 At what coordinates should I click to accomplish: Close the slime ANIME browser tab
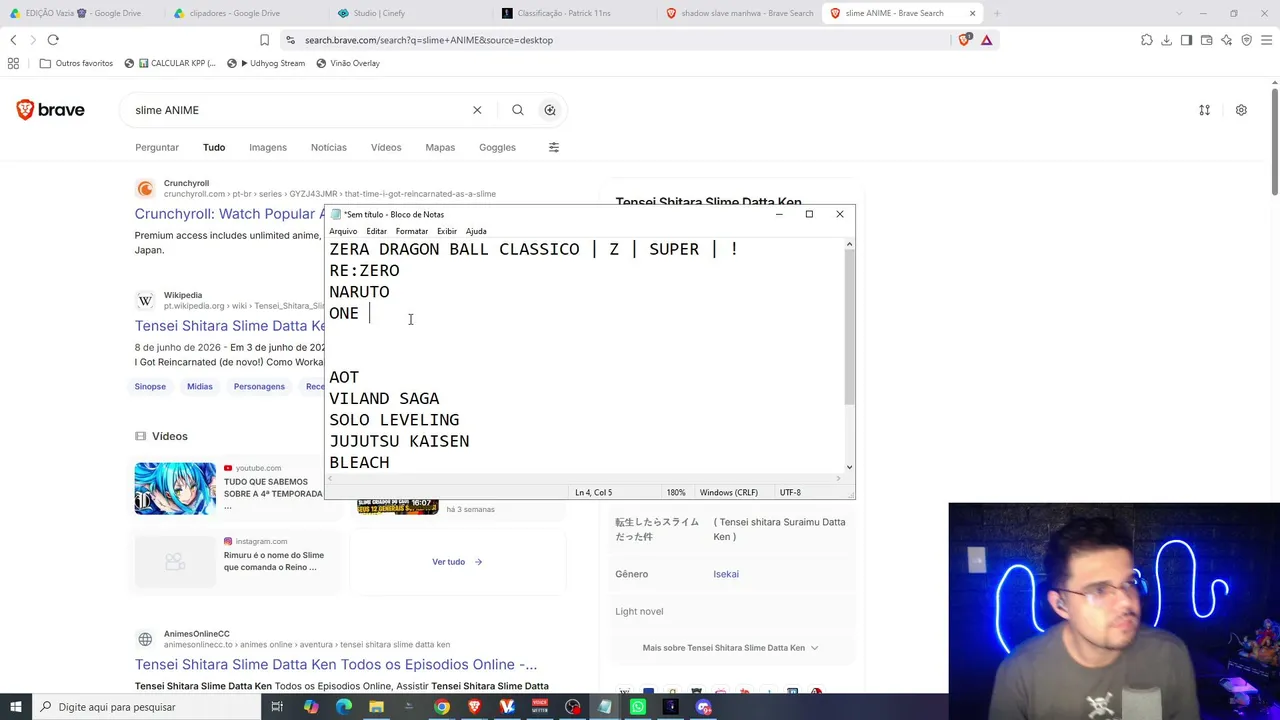point(972,13)
